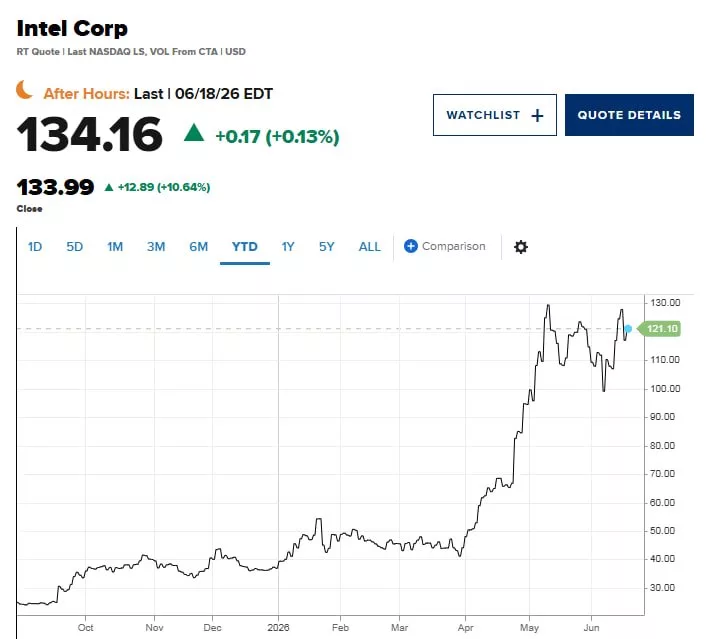Click the +0.17 (+0.13%) change text
Viewport: 714px width, 639px height.
point(277,137)
